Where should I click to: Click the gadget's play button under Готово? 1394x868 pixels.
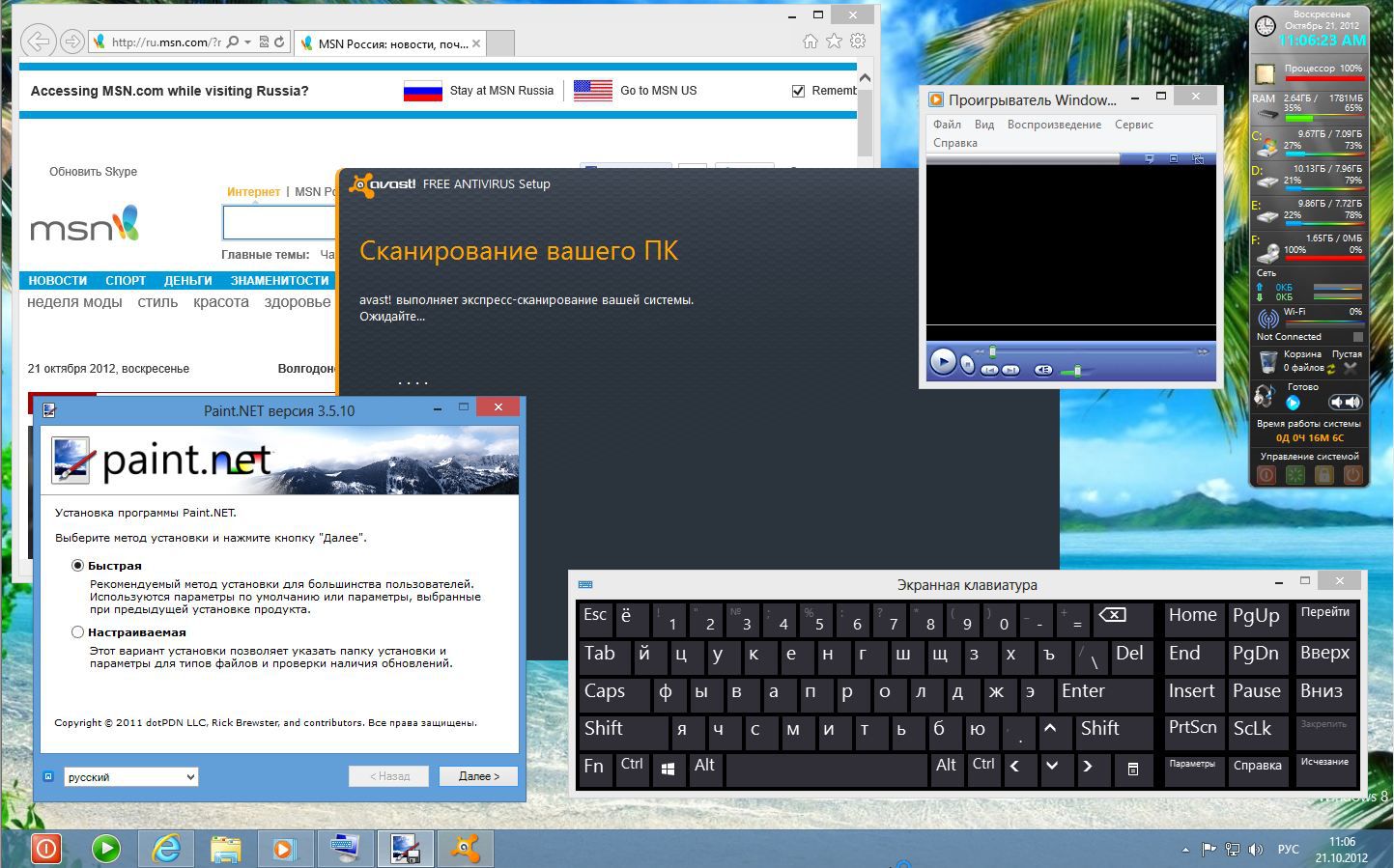[1293, 403]
